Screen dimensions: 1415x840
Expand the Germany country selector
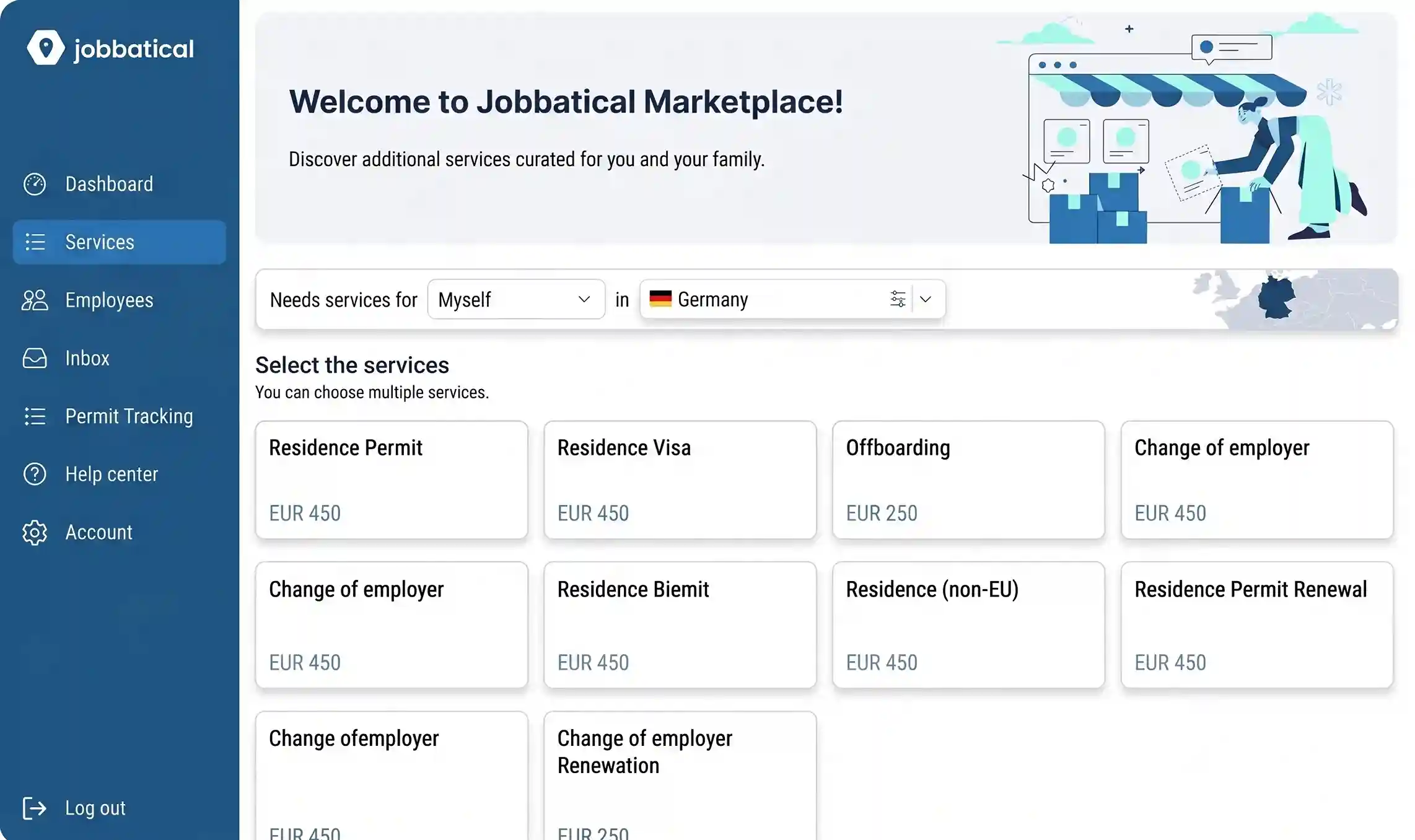(743, 299)
